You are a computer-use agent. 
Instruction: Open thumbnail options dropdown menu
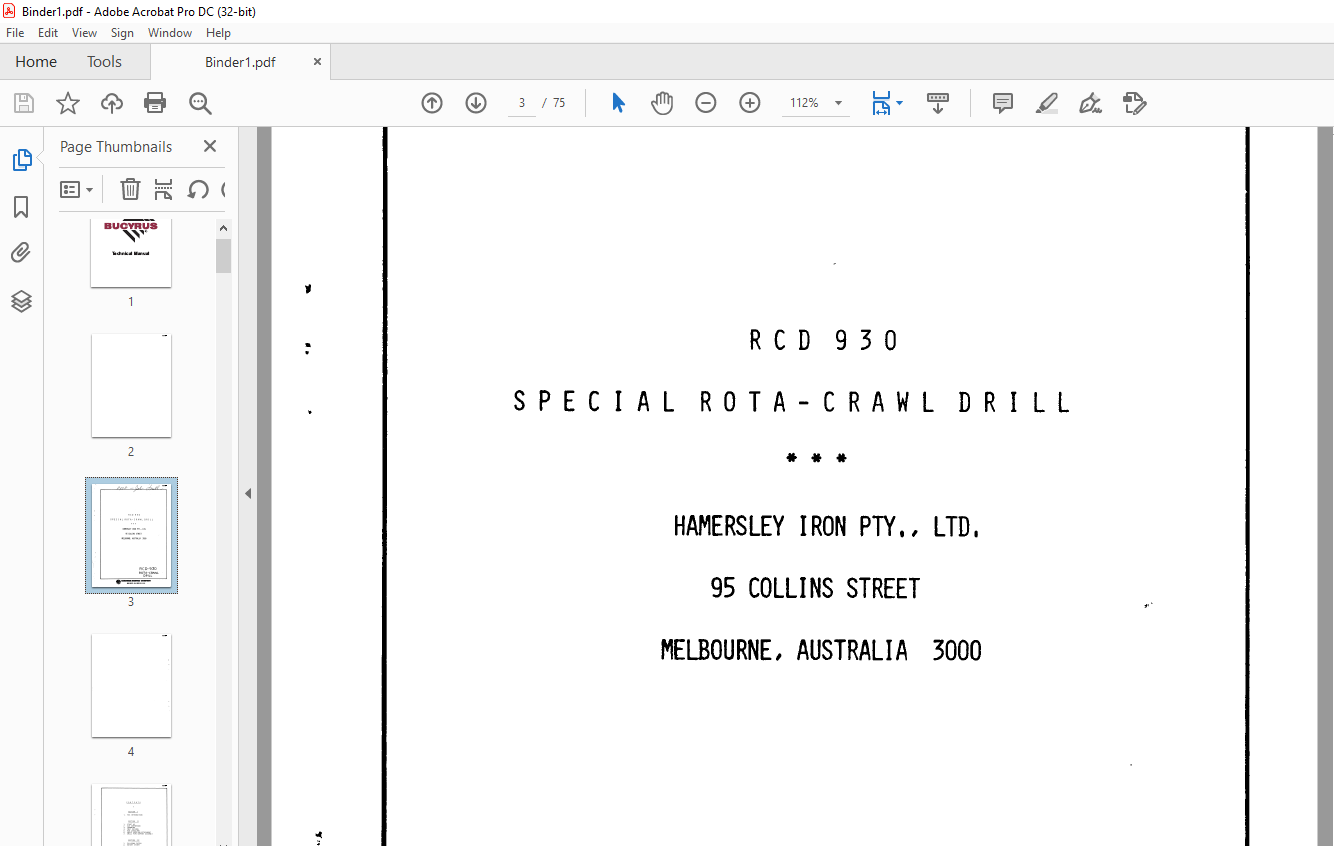[x=77, y=189]
